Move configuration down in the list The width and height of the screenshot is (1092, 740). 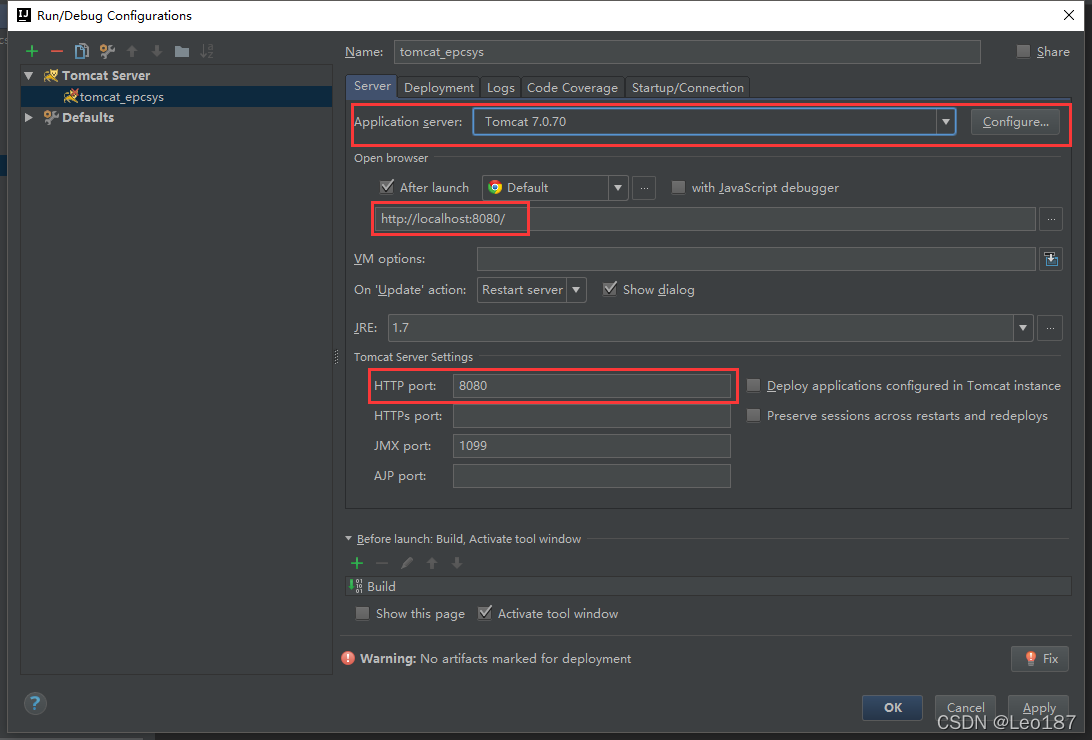coord(157,51)
